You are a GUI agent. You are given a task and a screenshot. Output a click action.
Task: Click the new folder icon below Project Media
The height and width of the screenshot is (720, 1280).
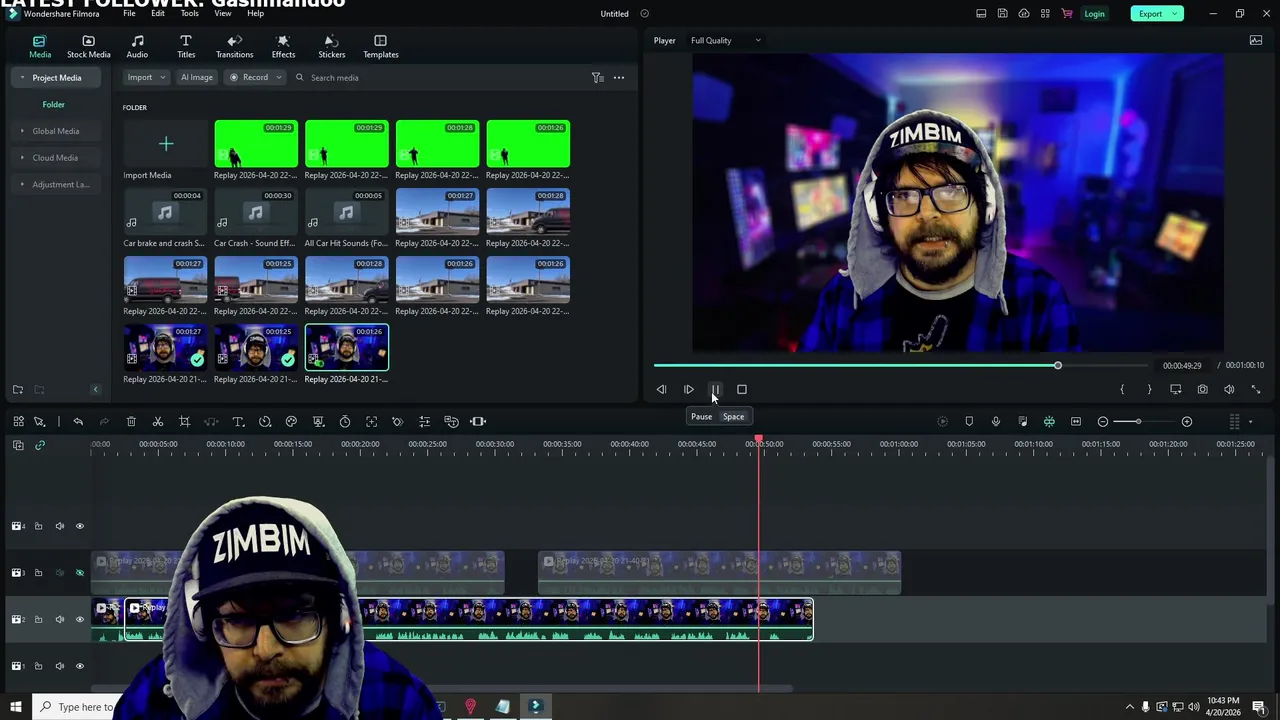(18, 390)
